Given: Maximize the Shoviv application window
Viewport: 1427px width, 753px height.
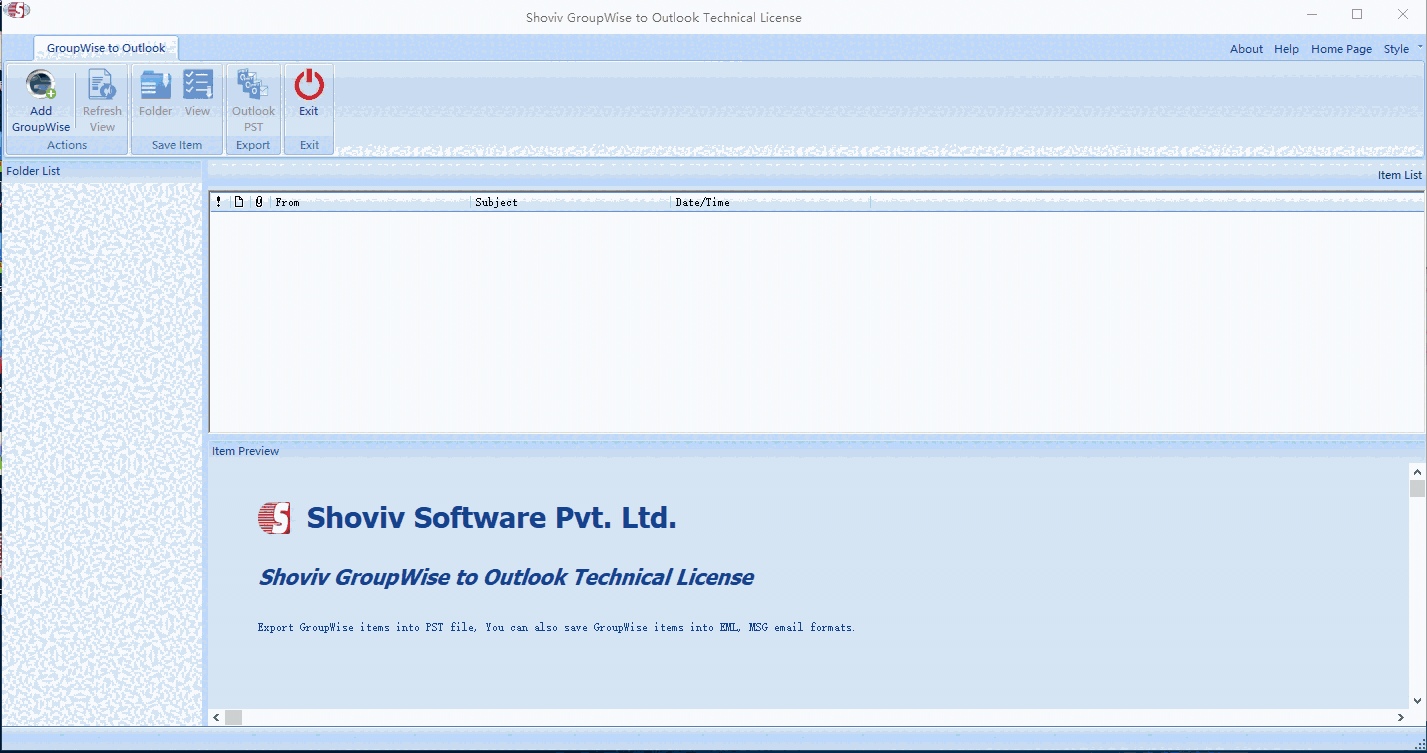Looking at the screenshot, I should (1357, 14).
